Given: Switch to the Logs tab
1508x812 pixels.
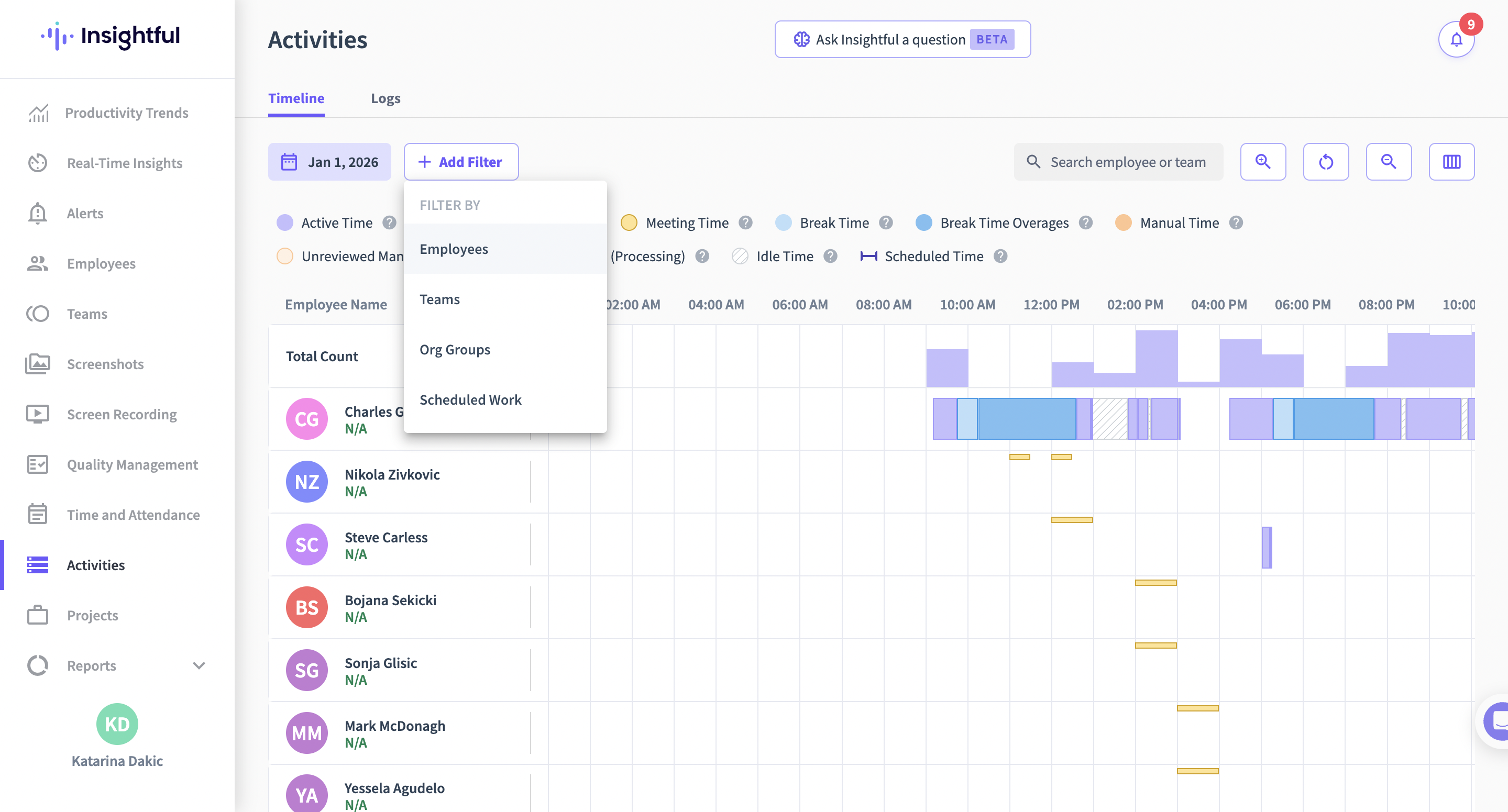Looking at the screenshot, I should coord(385,98).
